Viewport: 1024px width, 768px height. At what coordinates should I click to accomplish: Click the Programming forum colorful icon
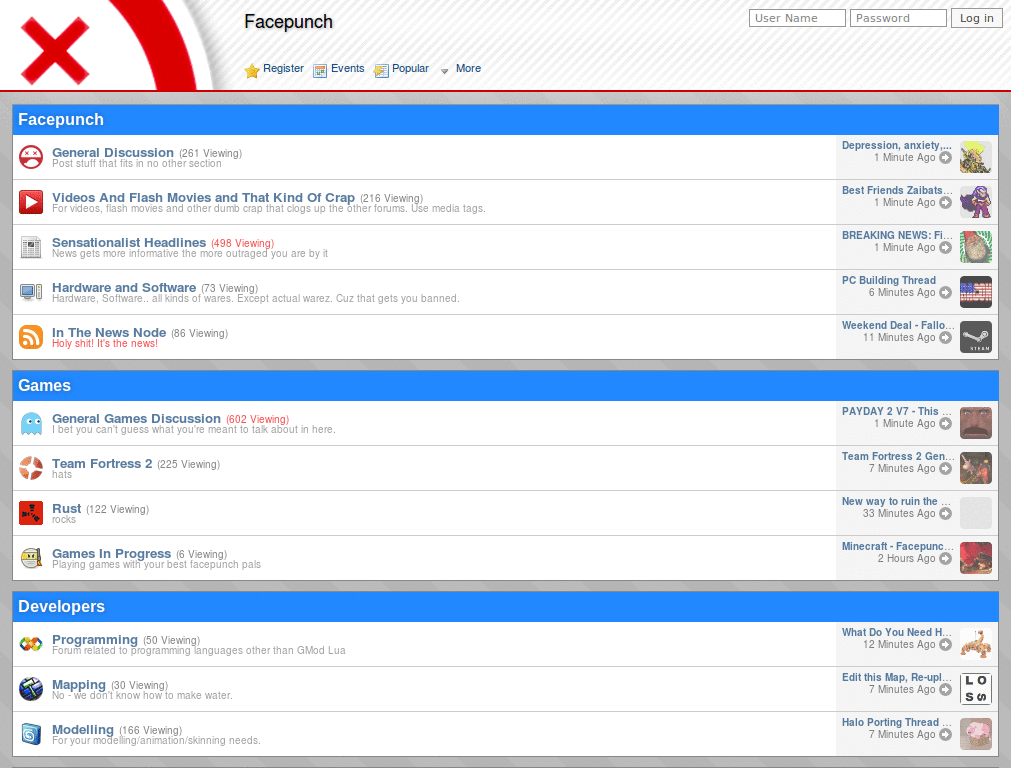click(x=31, y=644)
